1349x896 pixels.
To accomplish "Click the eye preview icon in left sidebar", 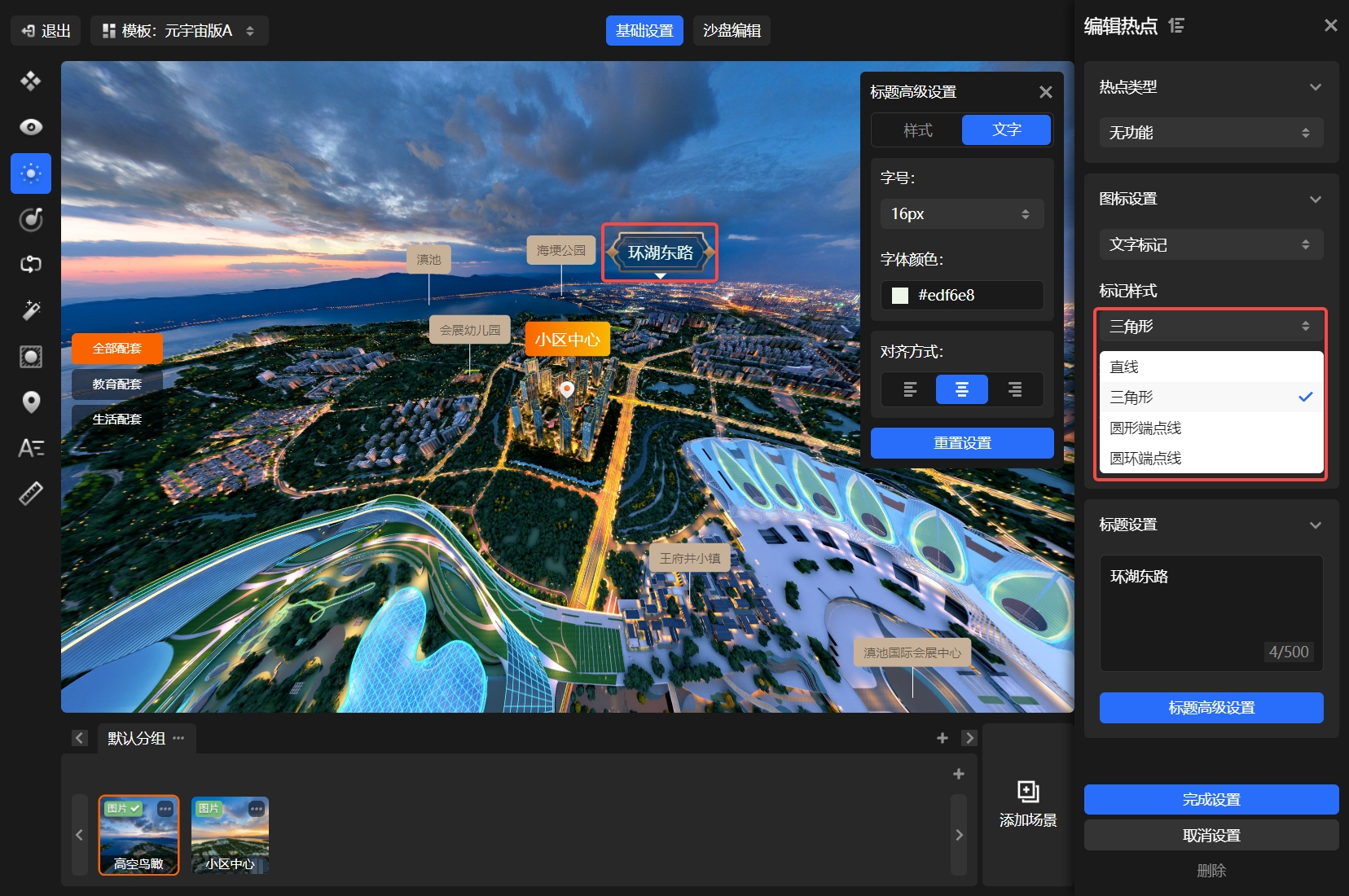I will click(31, 127).
